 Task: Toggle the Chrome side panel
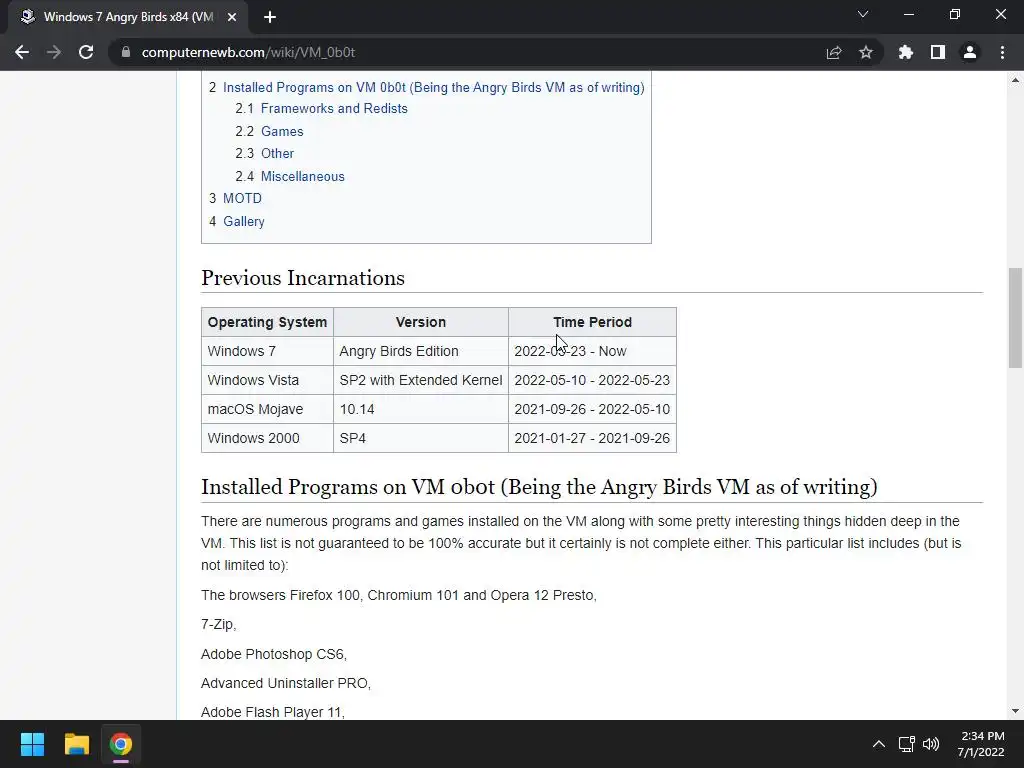tap(938, 52)
